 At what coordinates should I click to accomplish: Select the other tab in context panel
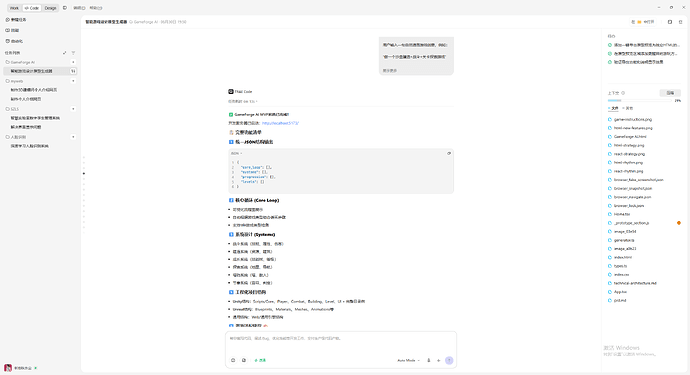coord(628,108)
